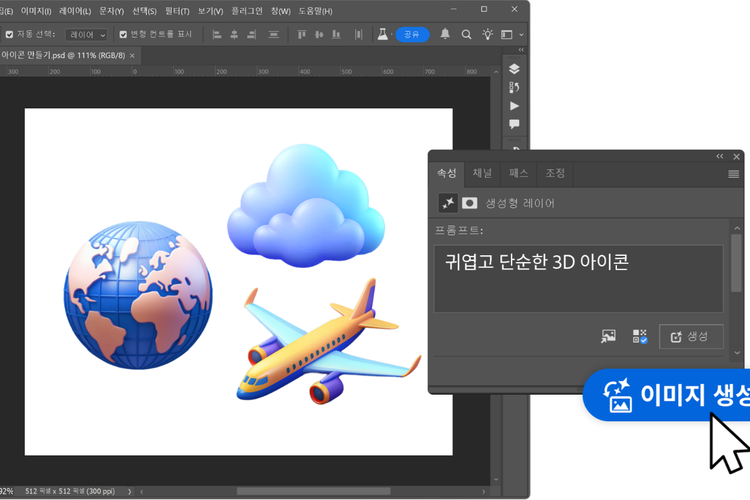Open the 레이어 auto-select dropdown
This screenshot has height=500, width=750.
pyautogui.click(x=87, y=35)
